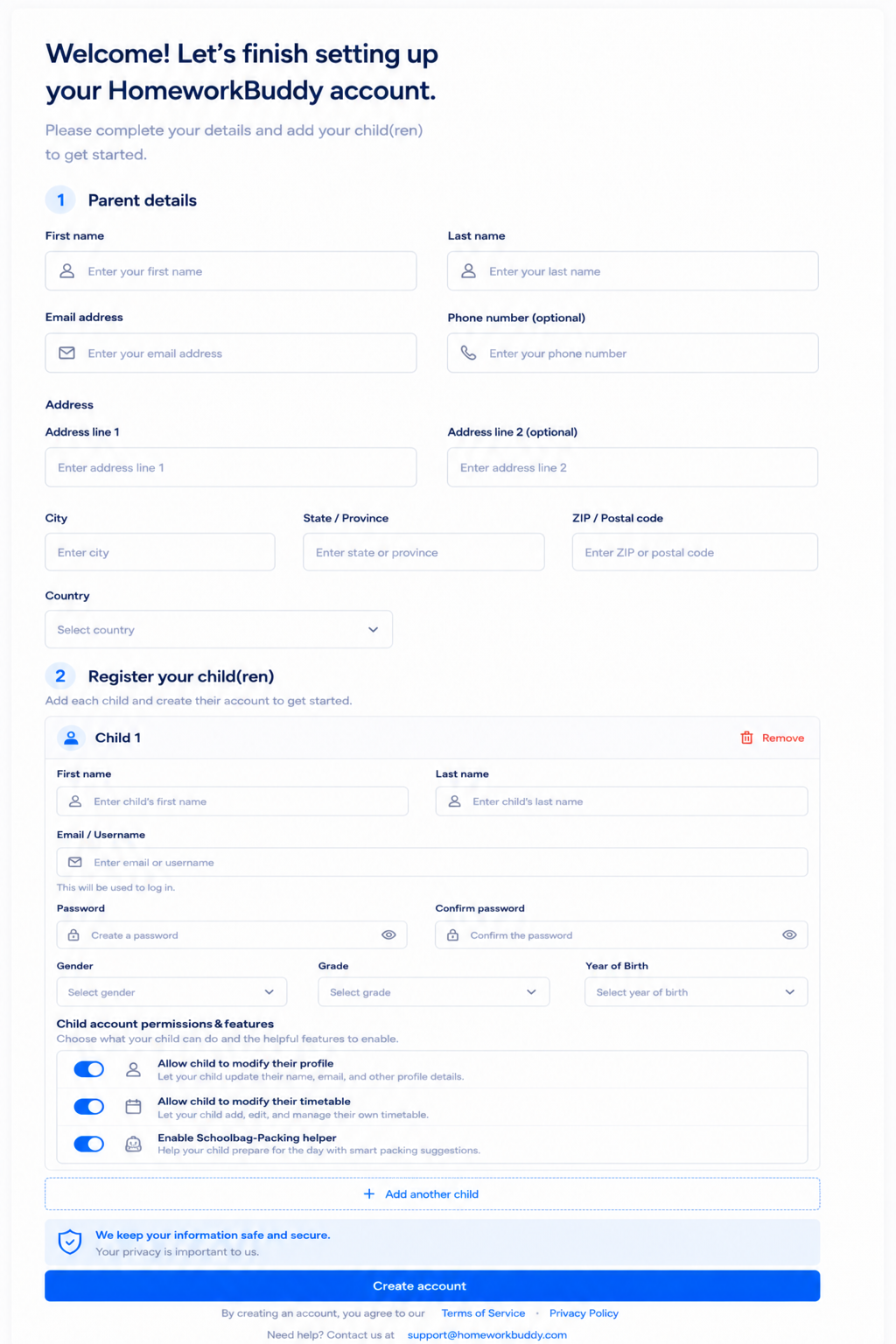Click the profile icon beside modify their profile
Image resolution: width=896 pixels, height=1344 pixels.
(133, 1069)
